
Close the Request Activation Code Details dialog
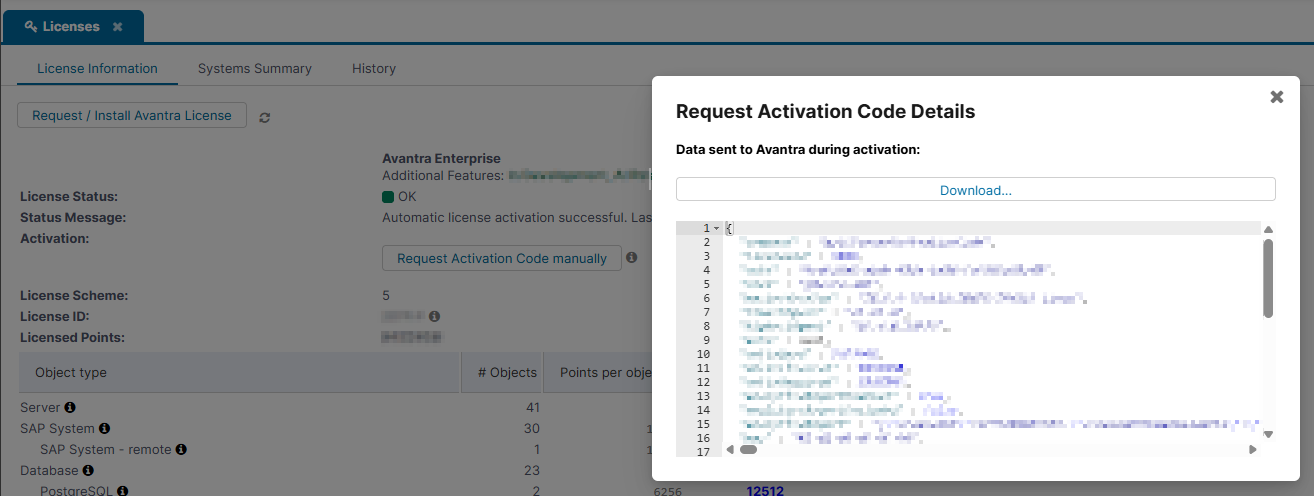[x=1276, y=97]
